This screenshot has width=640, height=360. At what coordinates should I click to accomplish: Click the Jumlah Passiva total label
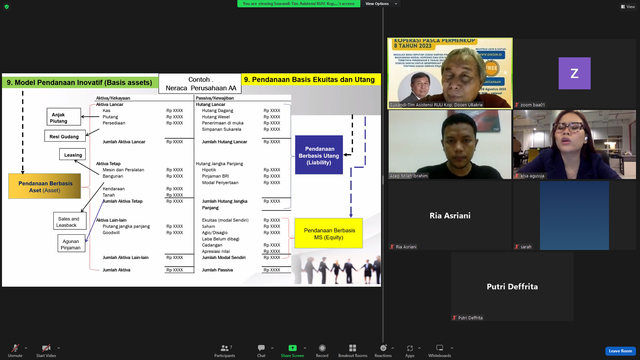(x=218, y=270)
